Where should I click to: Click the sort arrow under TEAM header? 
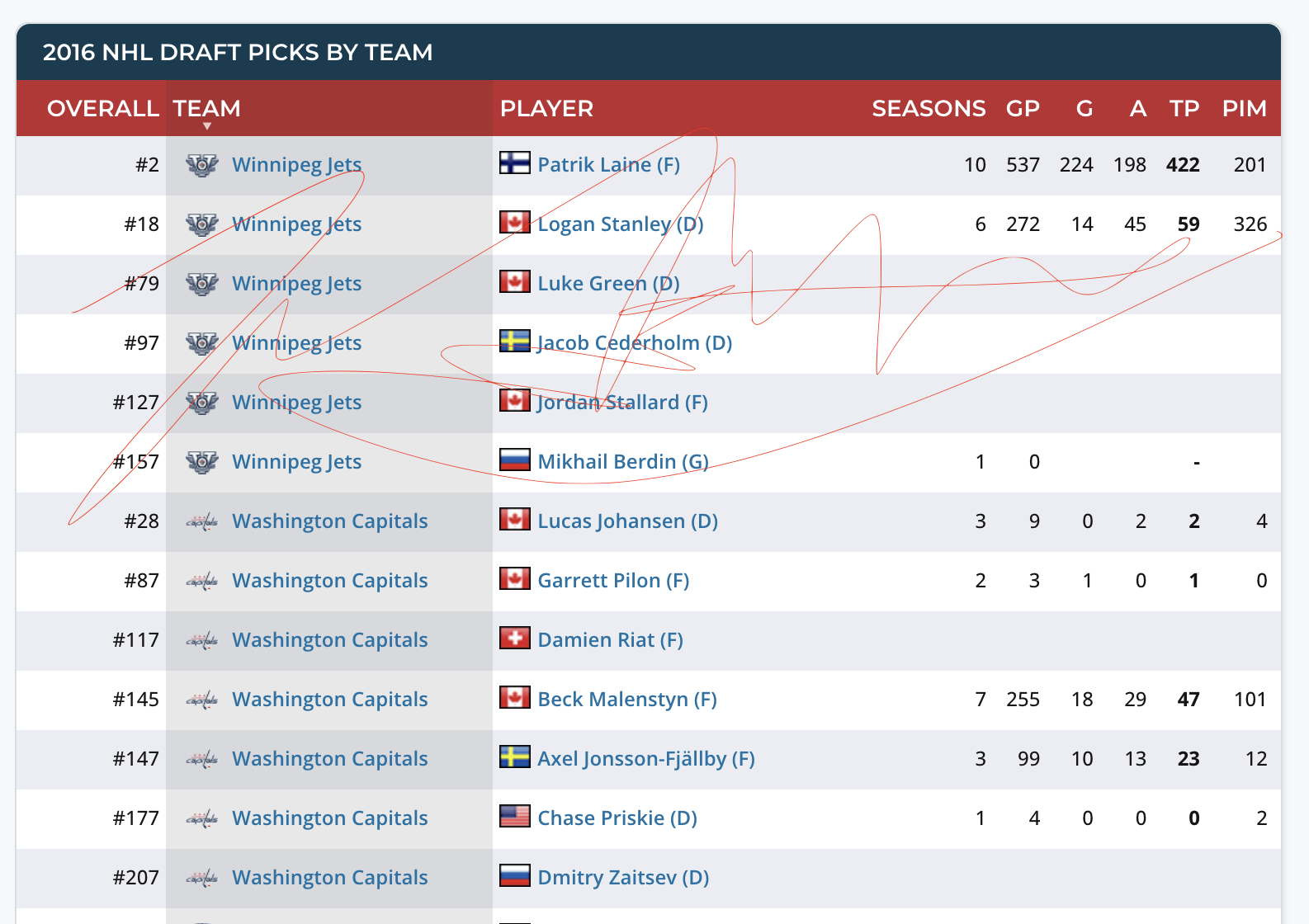point(207,126)
